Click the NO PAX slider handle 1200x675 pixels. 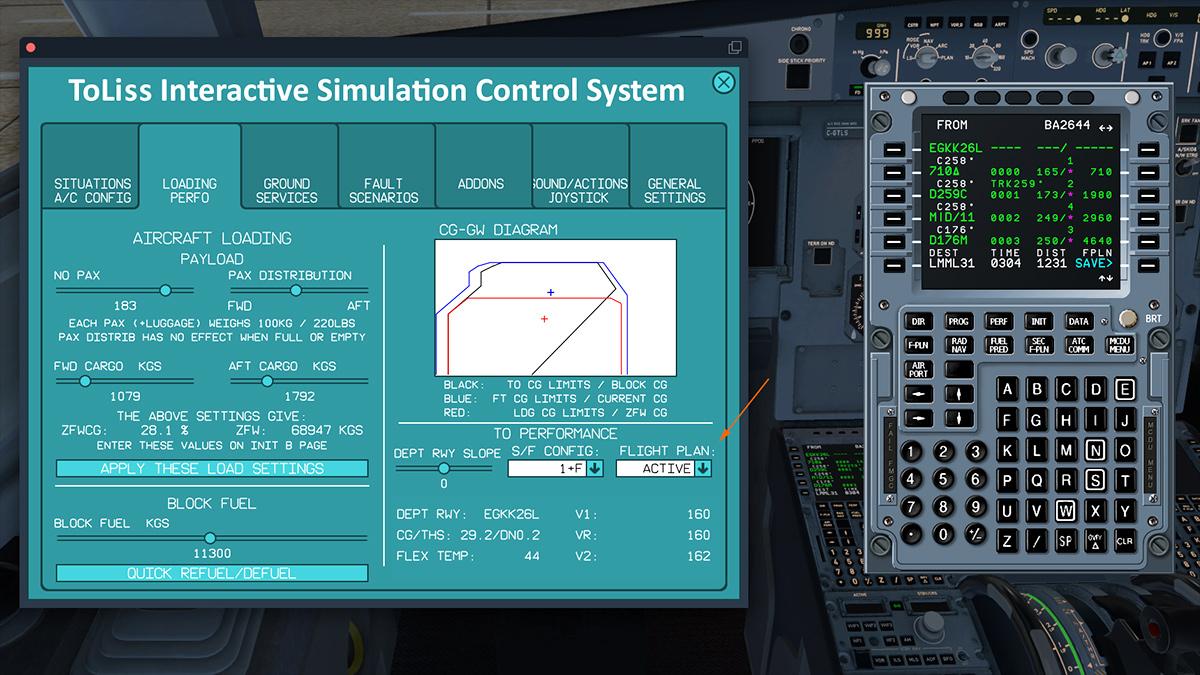pos(165,290)
